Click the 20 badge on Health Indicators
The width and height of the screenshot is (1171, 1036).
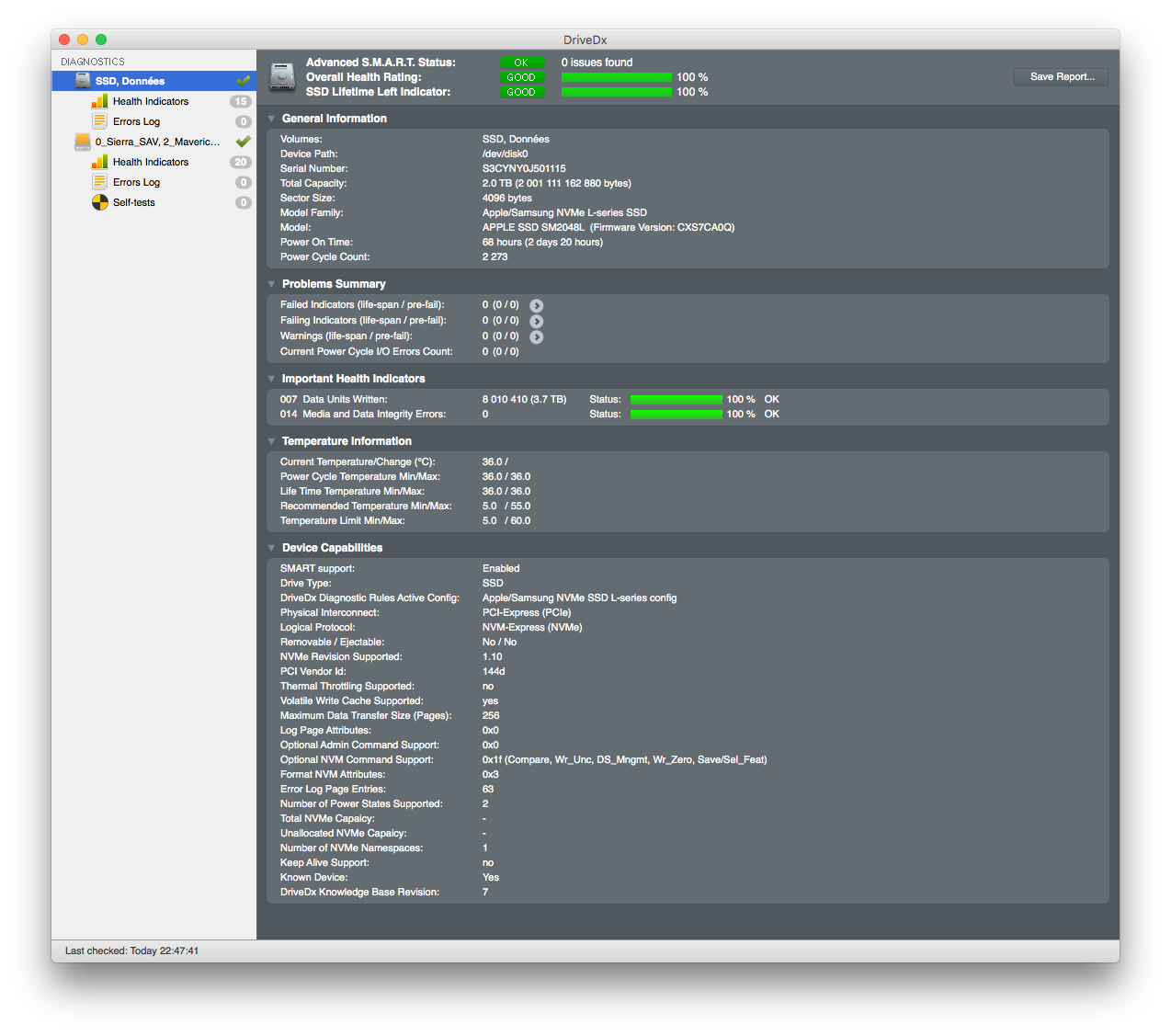pos(241,162)
